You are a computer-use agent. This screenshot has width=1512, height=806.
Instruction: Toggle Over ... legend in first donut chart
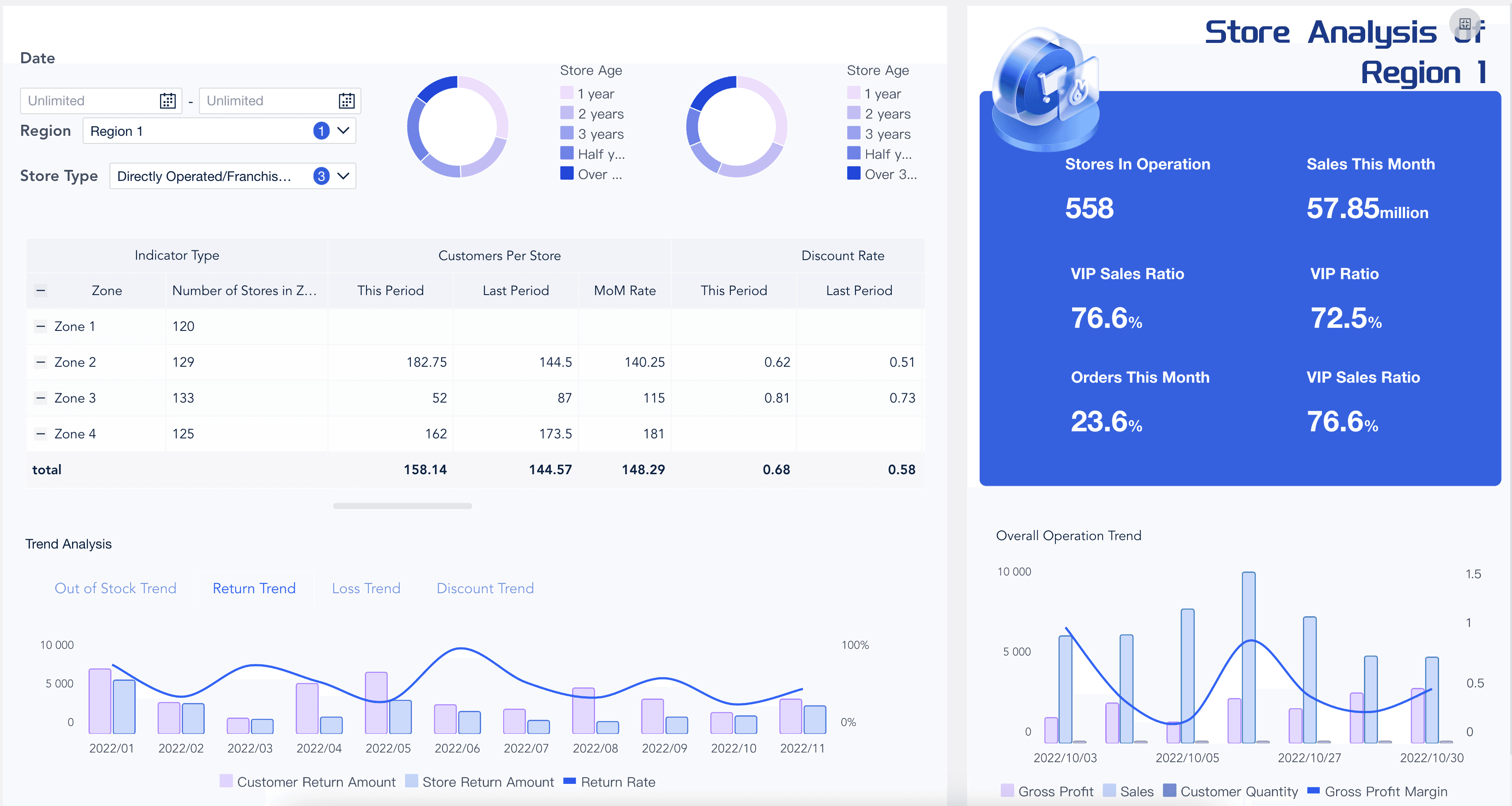tap(591, 174)
